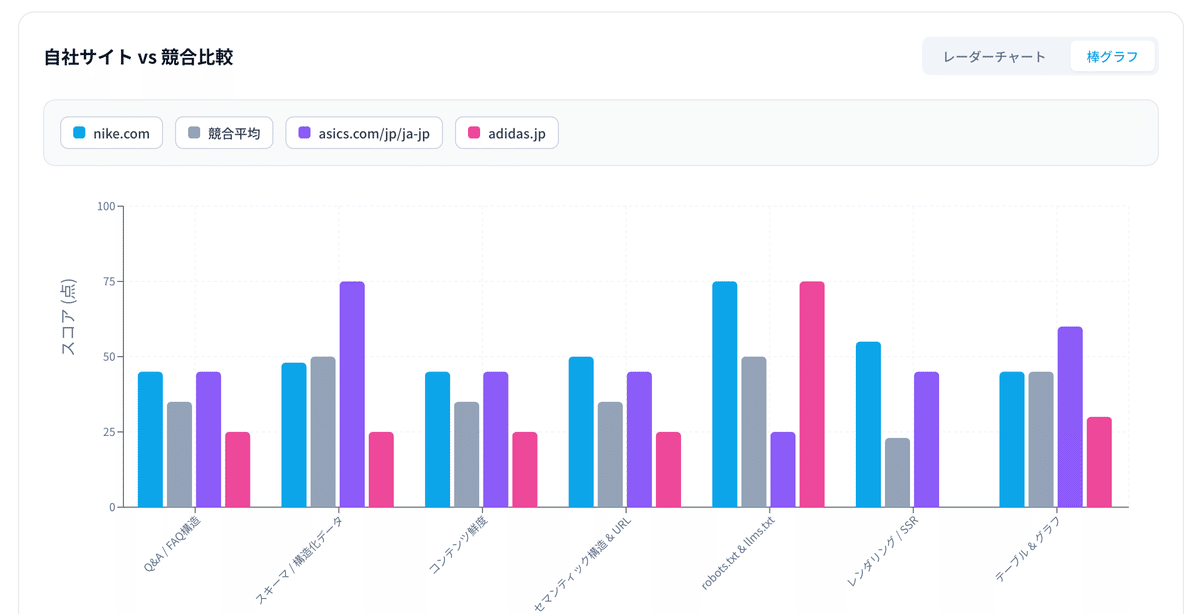1200x614 pixels.
Task: Toggle the asics.com/jp/ja-jp legend chip
Action: tap(364, 133)
